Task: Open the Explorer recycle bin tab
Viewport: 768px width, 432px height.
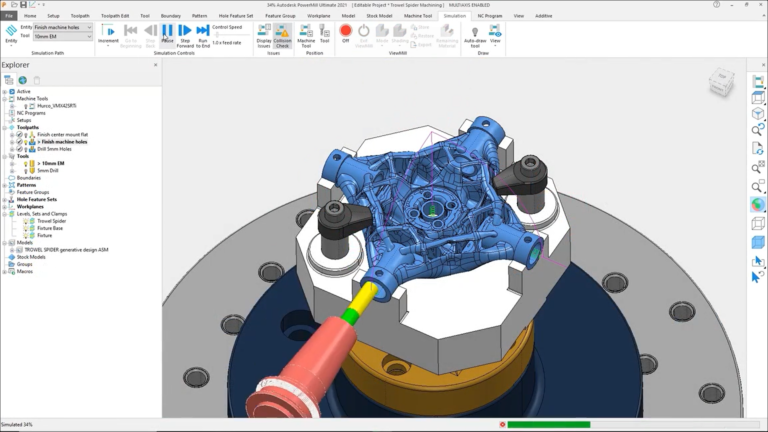Action: pos(37,80)
